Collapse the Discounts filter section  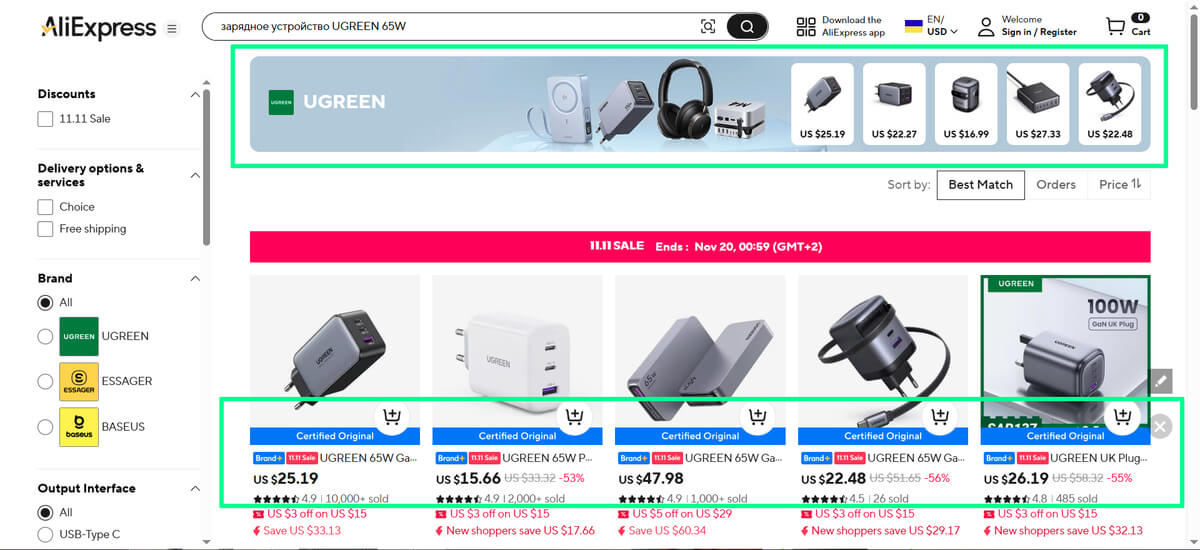[195, 94]
